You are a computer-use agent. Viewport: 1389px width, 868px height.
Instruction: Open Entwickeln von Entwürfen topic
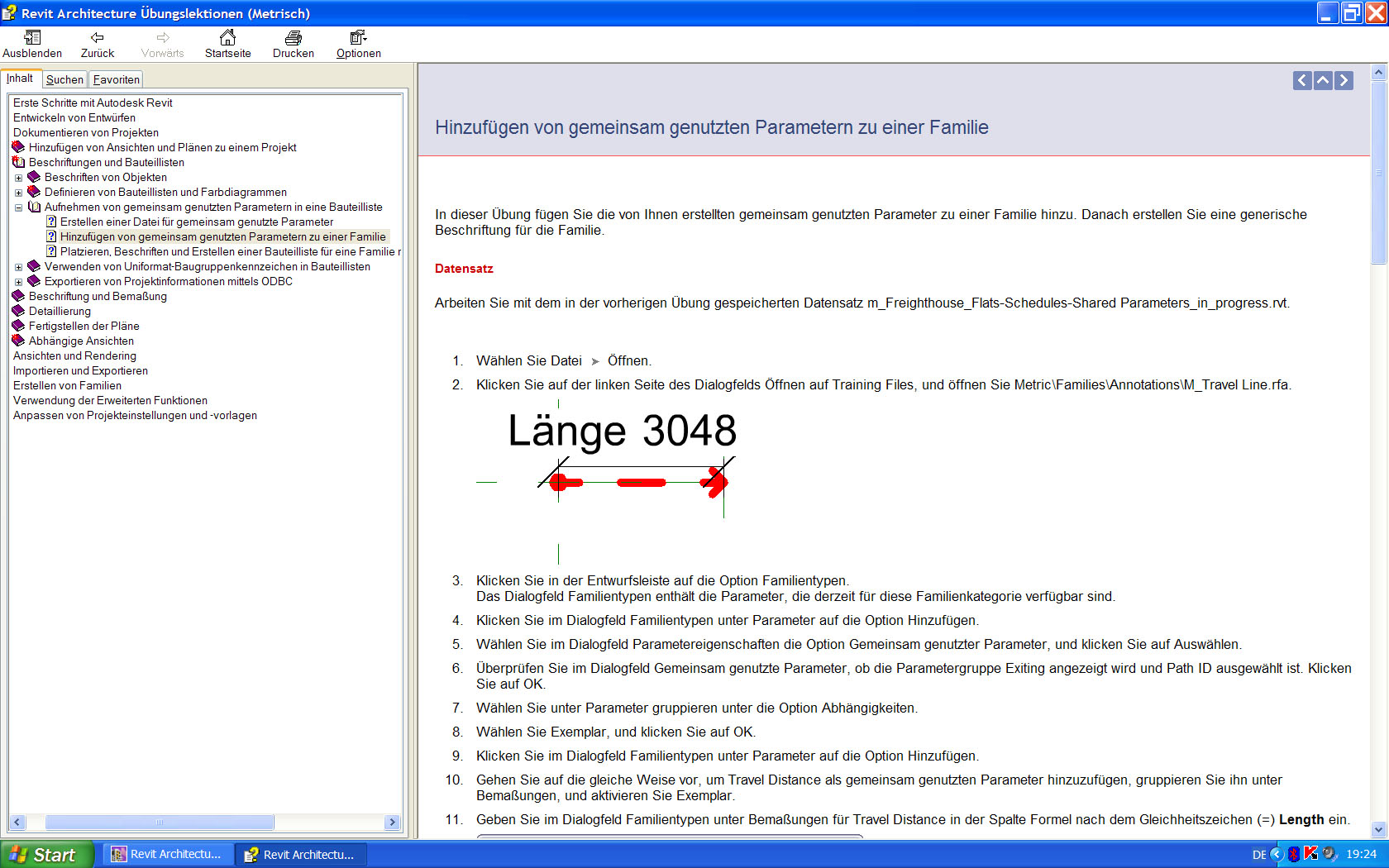74,117
